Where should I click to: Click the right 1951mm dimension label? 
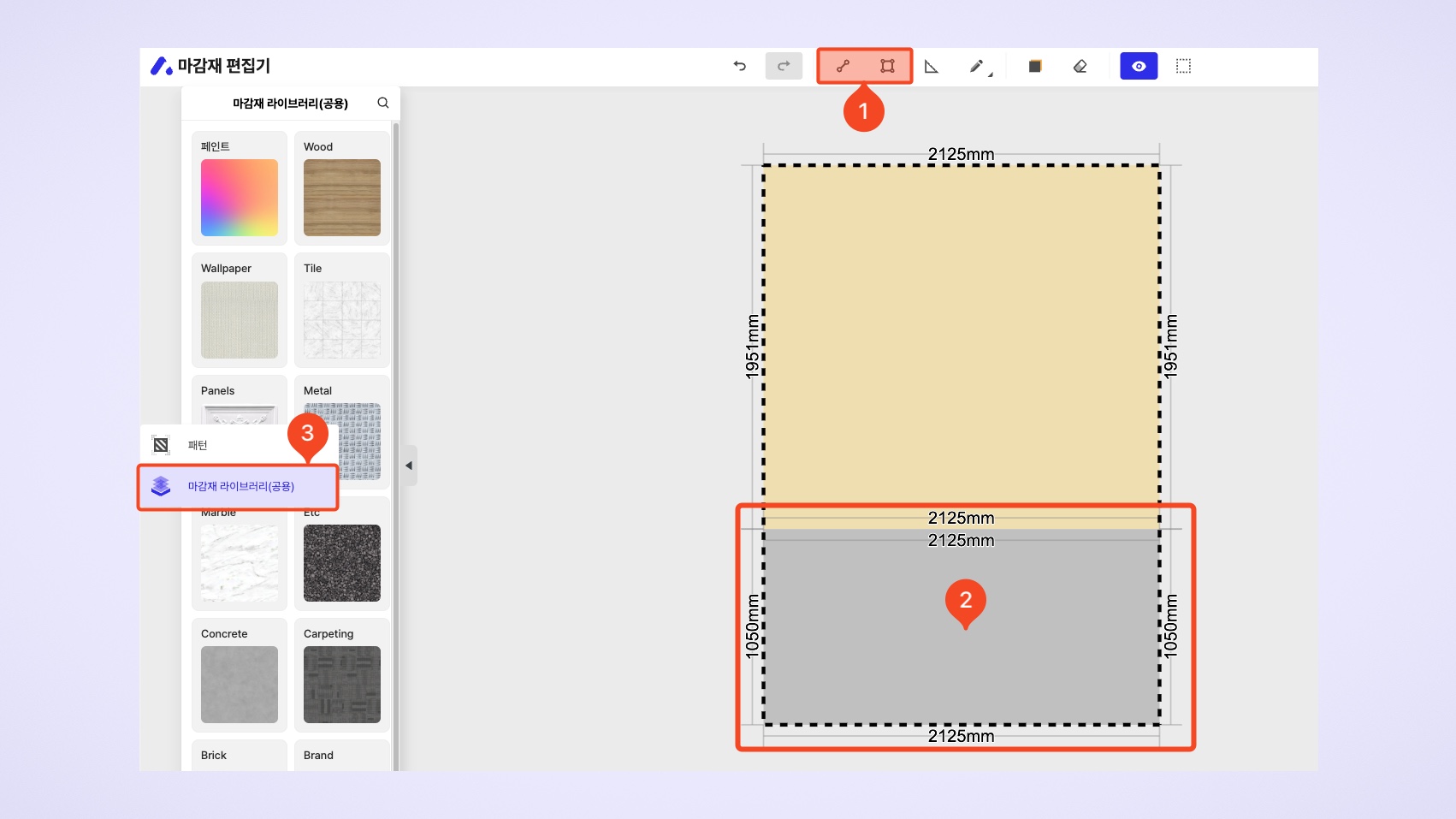1171,347
